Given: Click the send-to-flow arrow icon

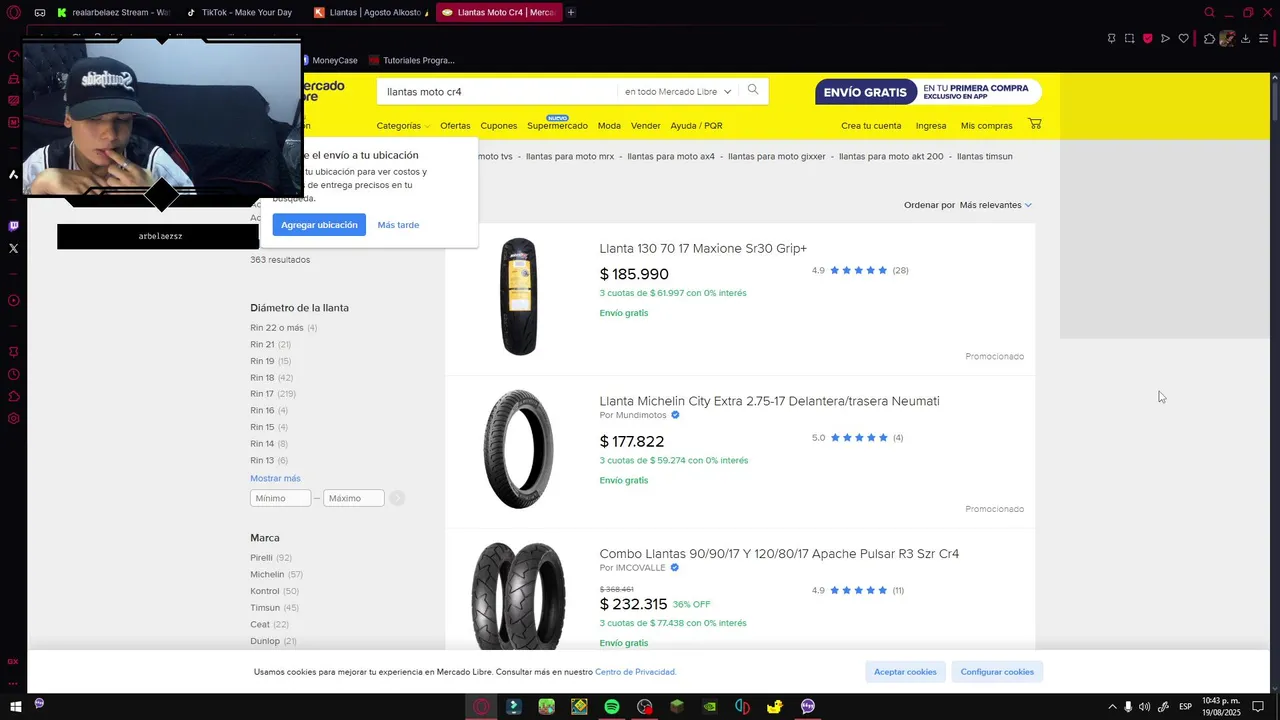Looking at the screenshot, I should tap(1165, 39).
